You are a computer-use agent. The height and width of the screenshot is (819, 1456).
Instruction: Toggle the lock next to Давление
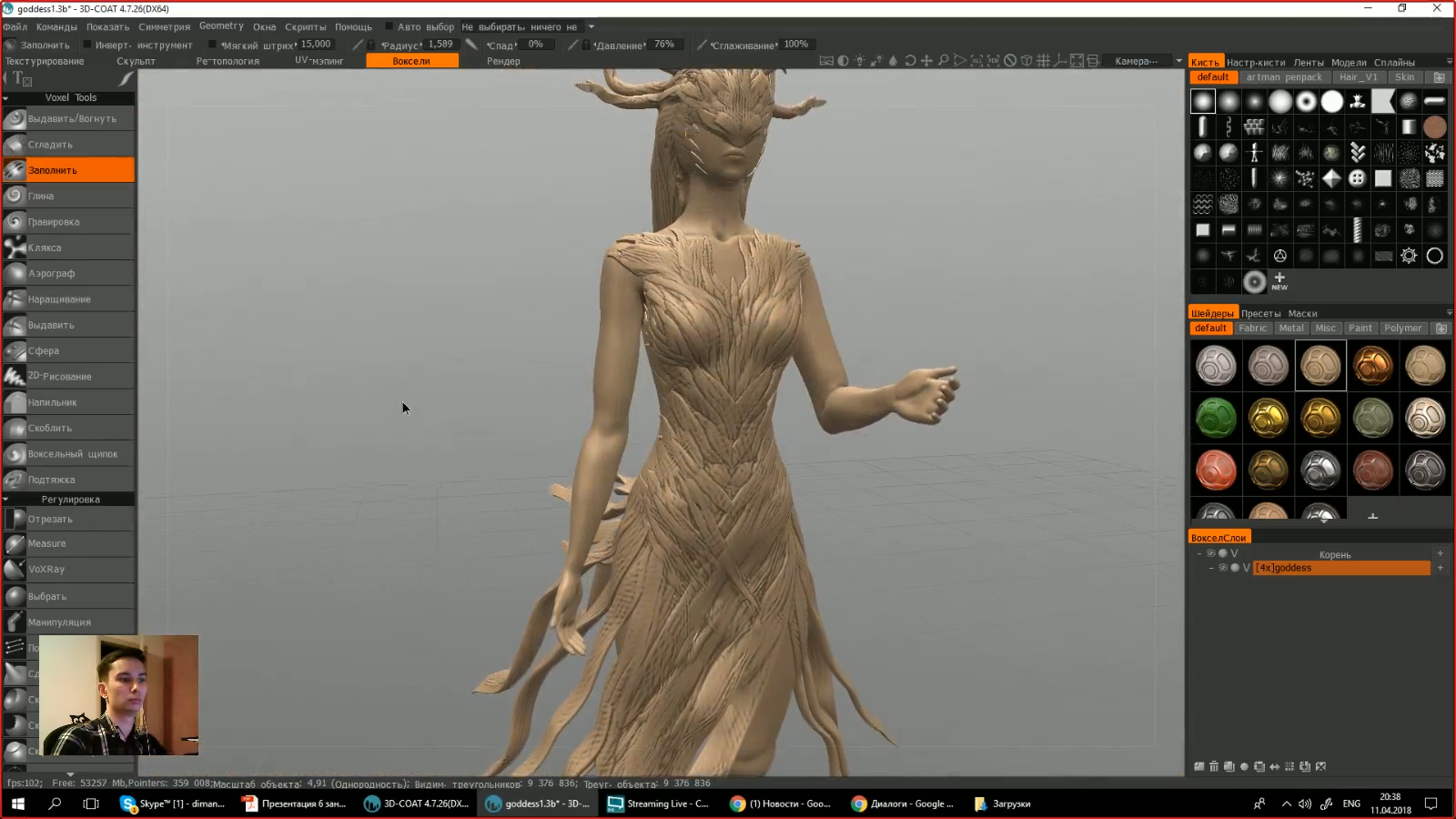[586, 45]
